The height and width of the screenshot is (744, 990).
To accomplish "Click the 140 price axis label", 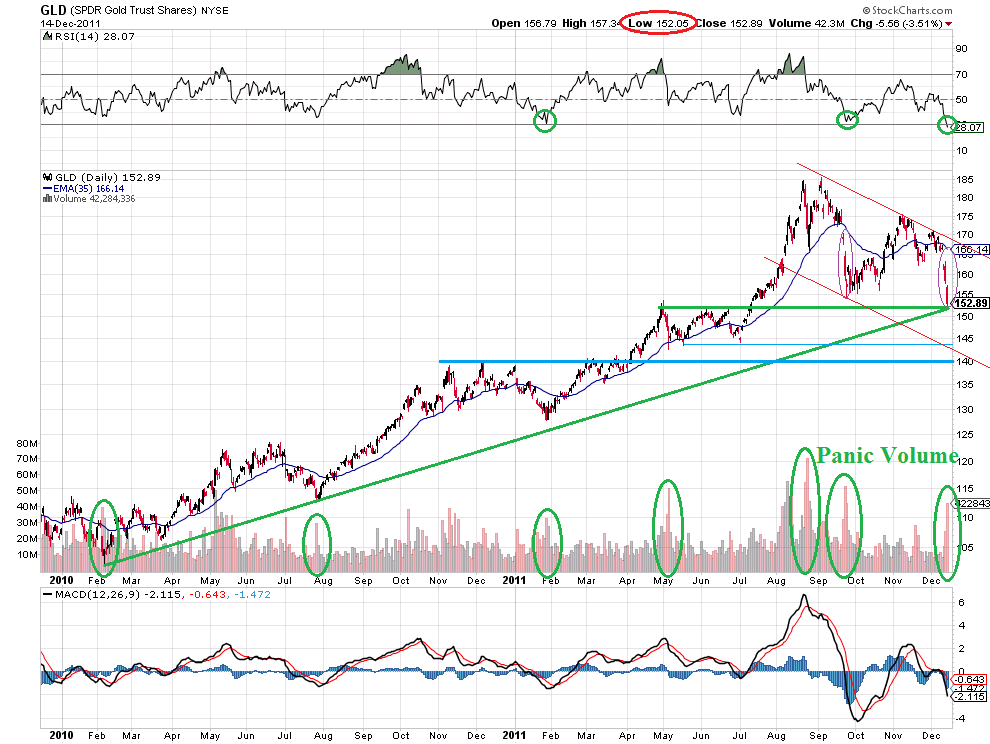I will 964,362.
